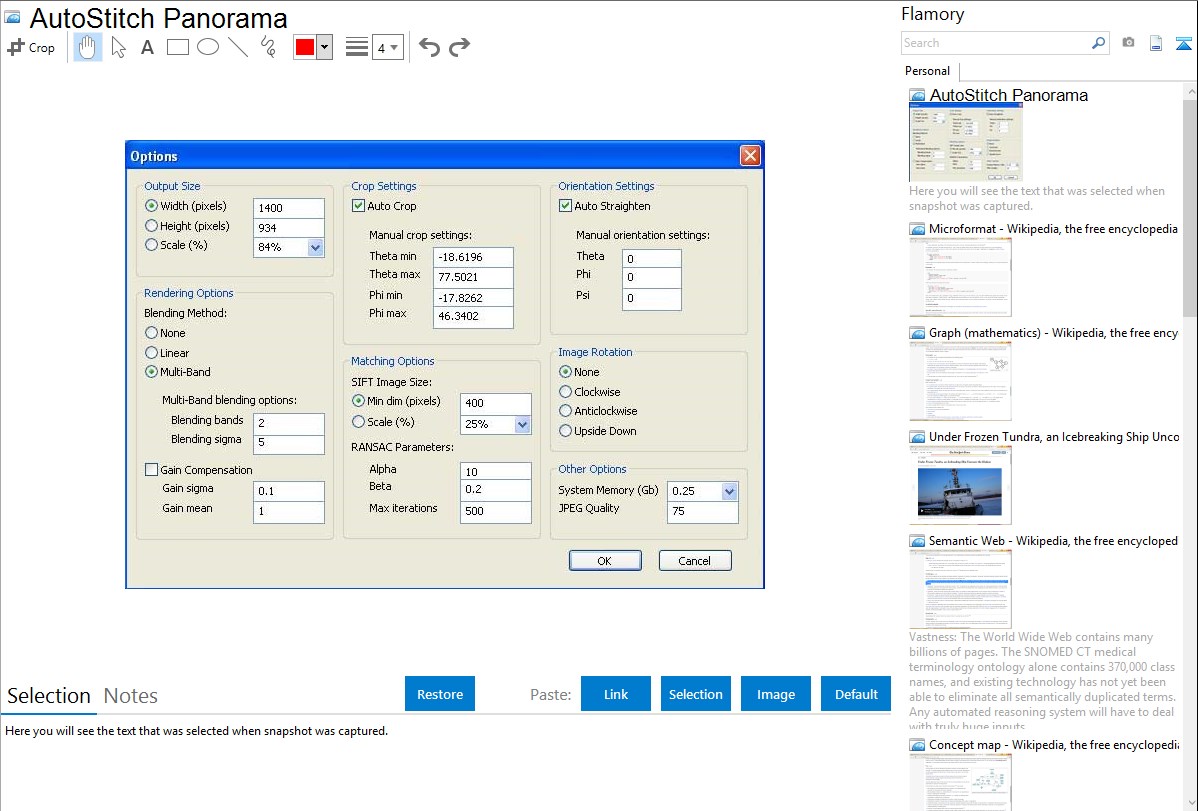
Task: Choose None blending method
Action: pyautogui.click(x=151, y=333)
